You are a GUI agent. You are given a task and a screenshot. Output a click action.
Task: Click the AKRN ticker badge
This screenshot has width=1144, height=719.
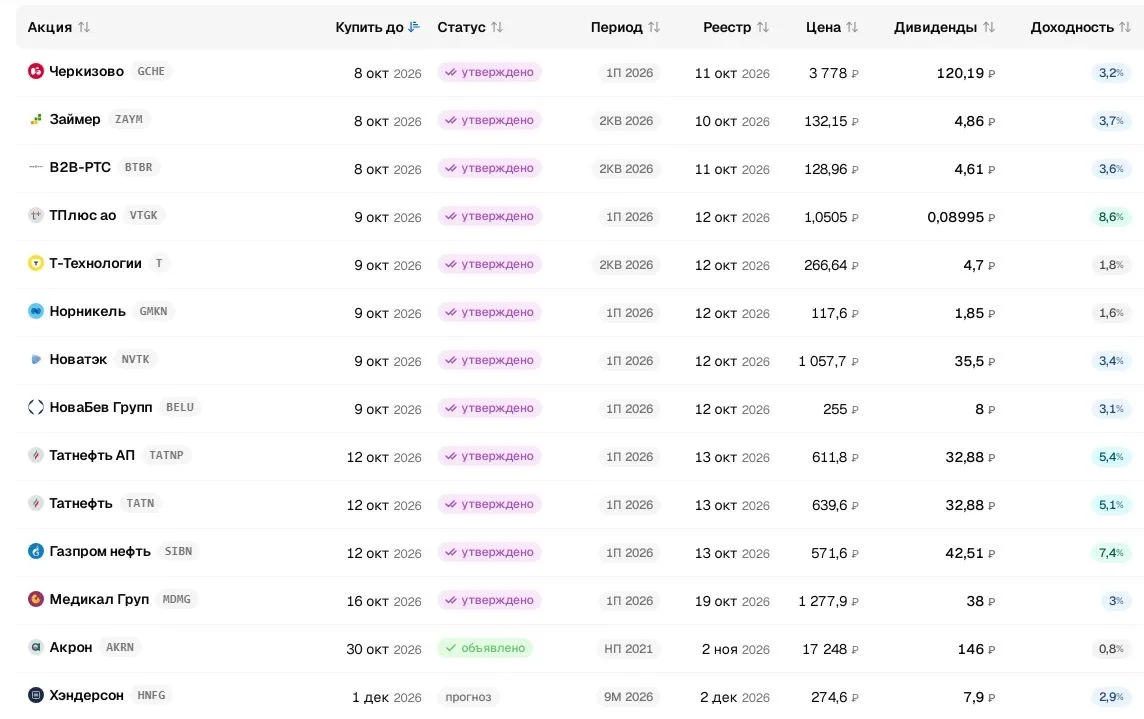point(120,647)
